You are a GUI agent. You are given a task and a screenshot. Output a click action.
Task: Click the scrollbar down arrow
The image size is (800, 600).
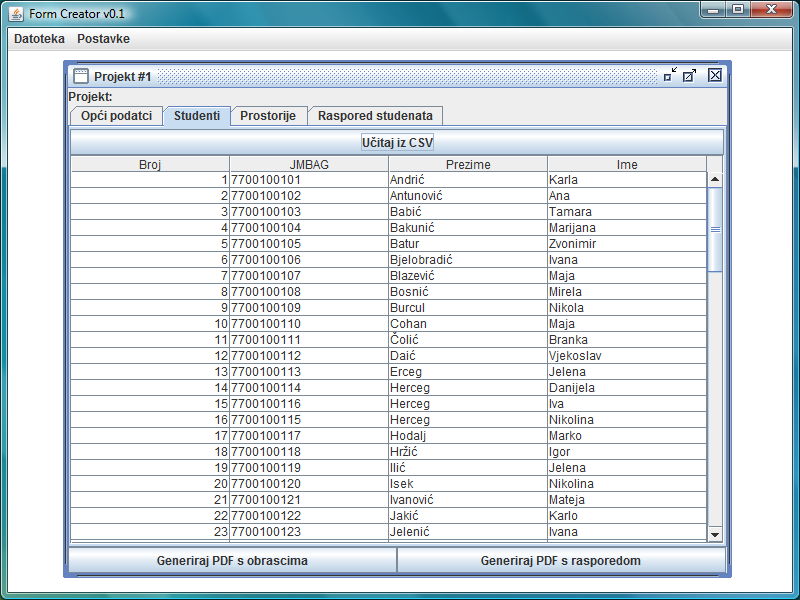point(714,535)
